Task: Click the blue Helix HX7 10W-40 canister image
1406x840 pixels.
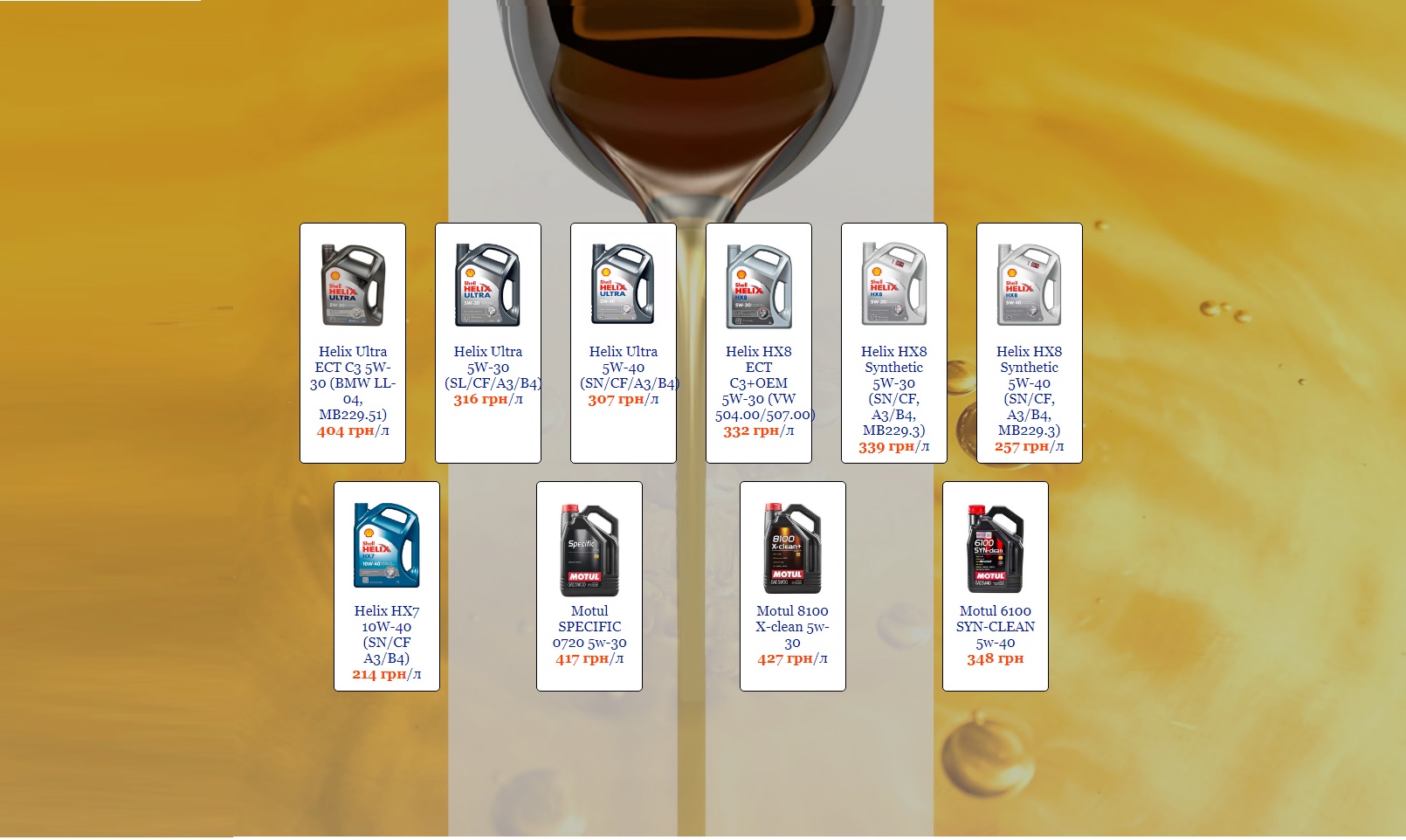Action: 387,545
